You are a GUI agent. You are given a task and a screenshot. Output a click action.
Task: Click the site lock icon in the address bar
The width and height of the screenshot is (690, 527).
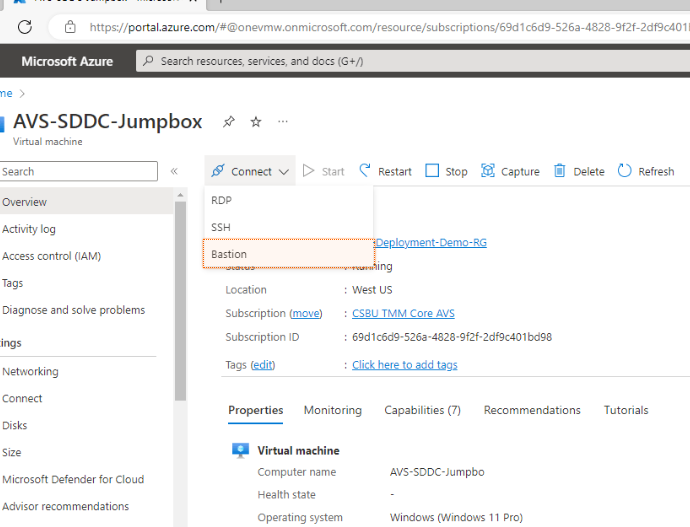pyautogui.click(x=70, y=27)
